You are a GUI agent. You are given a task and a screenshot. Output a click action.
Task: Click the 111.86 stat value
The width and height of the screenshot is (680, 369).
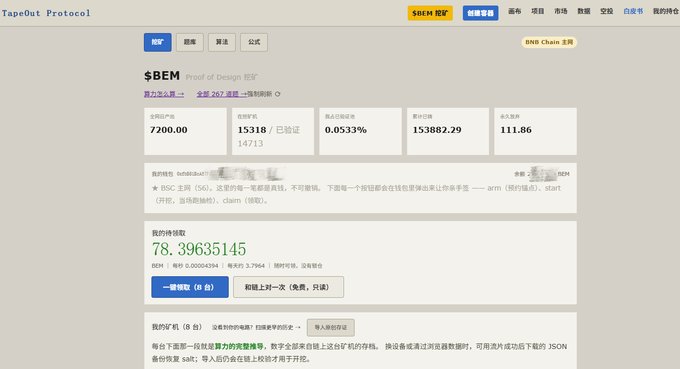516,130
